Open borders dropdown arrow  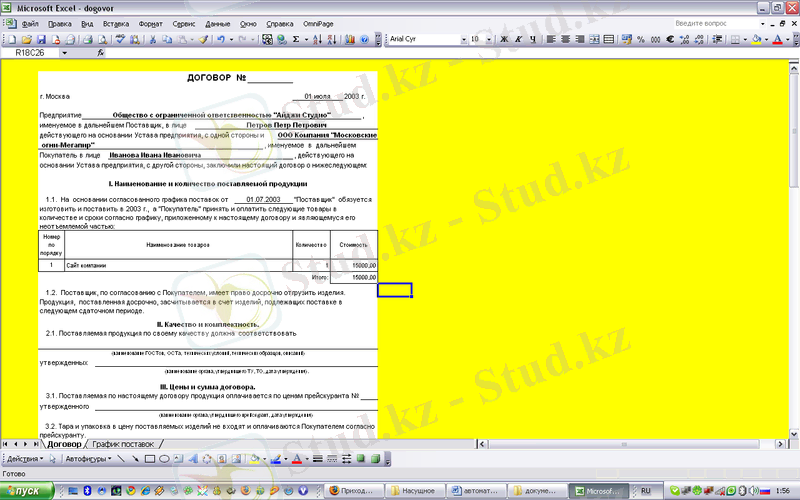(x=745, y=39)
